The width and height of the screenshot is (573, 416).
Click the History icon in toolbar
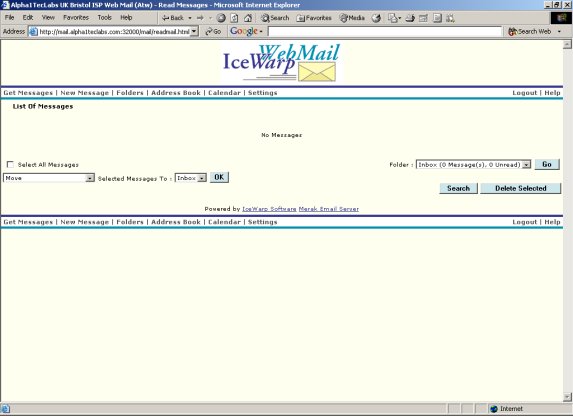[376, 18]
